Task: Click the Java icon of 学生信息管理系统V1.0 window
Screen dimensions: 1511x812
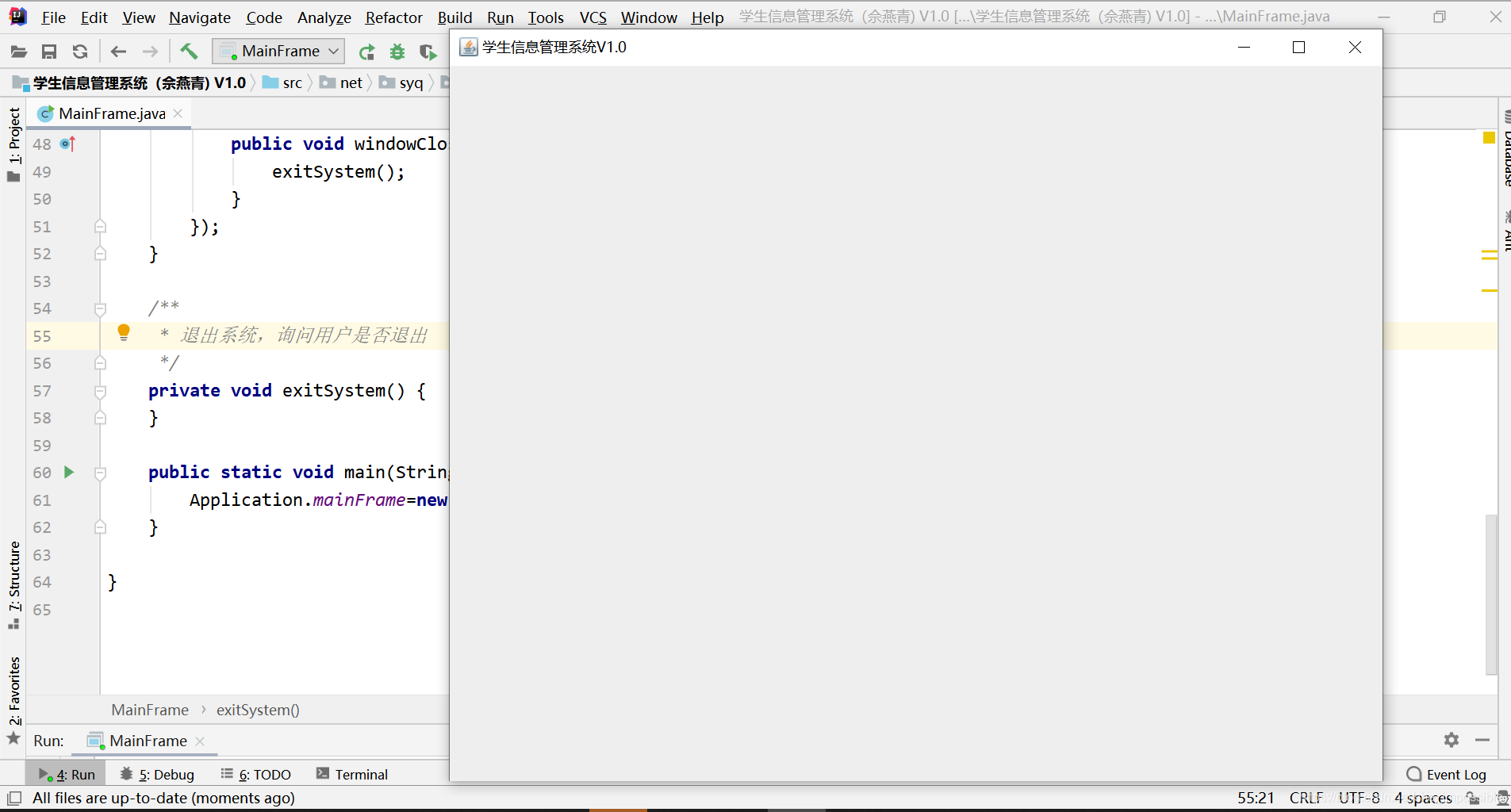Action: [x=469, y=48]
